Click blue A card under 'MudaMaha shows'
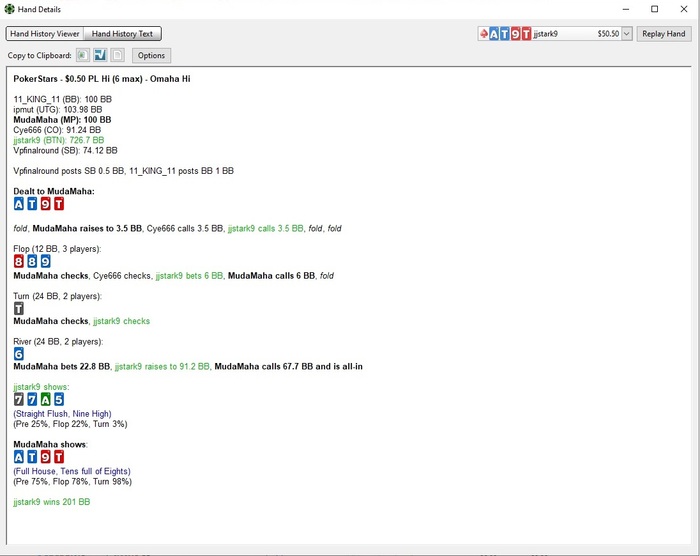The width and height of the screenshot is (700, 556). [19, 457]
